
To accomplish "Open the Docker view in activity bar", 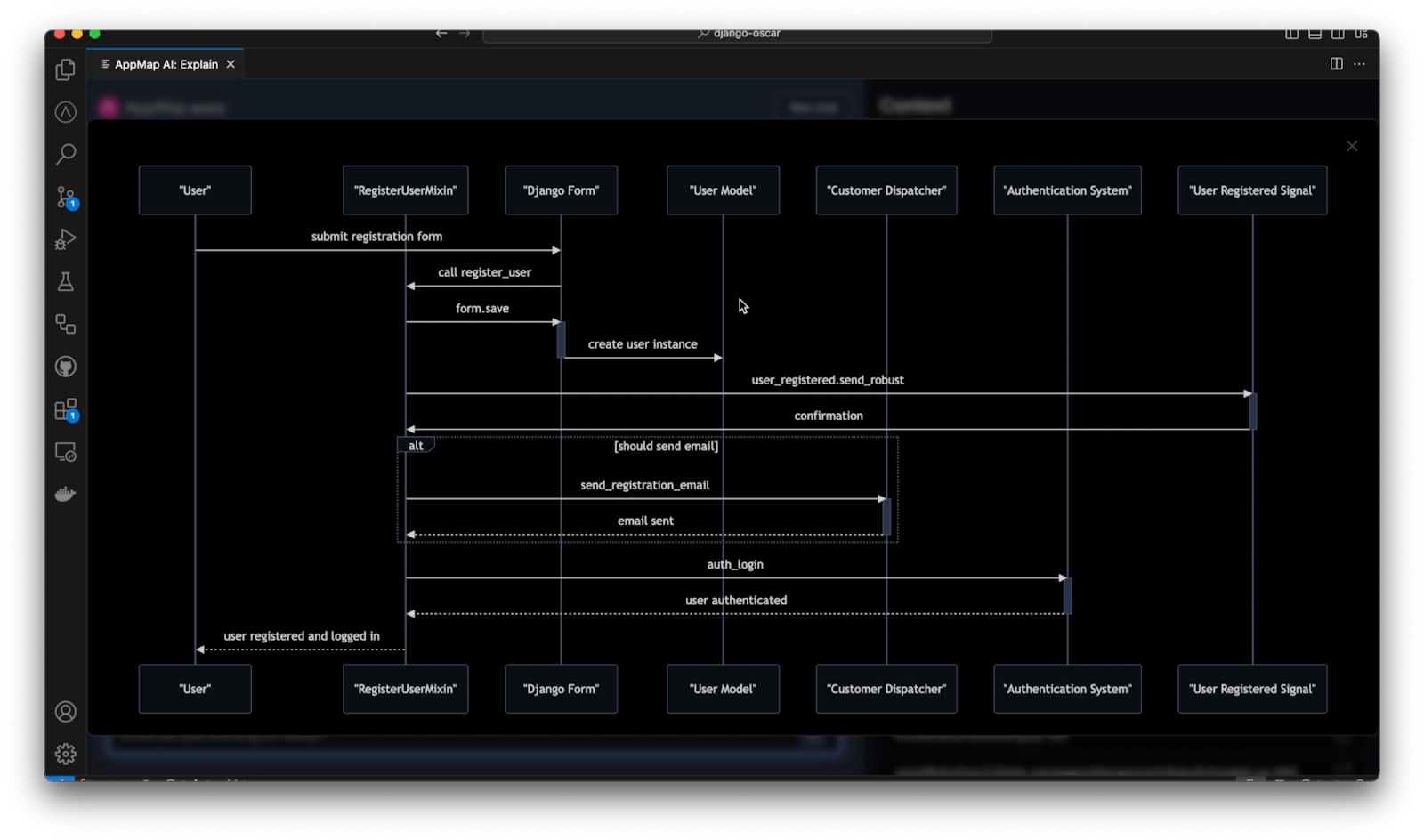I will [x=65, y=495].
